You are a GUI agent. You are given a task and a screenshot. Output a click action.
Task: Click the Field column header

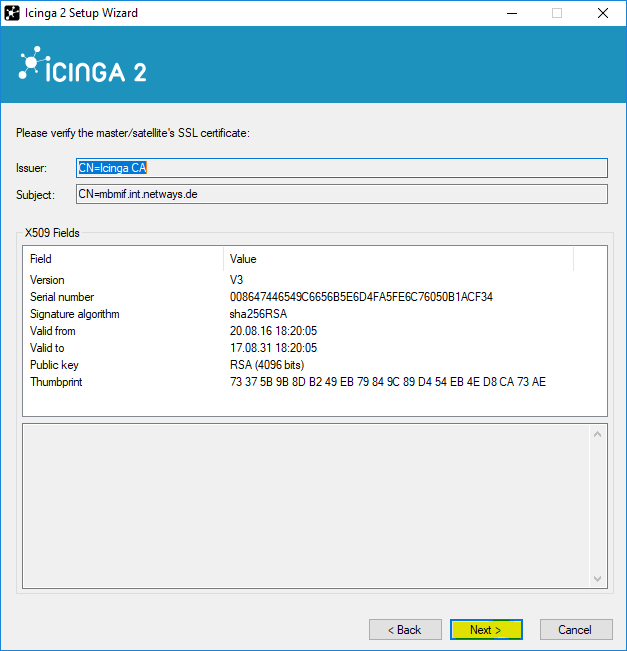tap(123, 259)
